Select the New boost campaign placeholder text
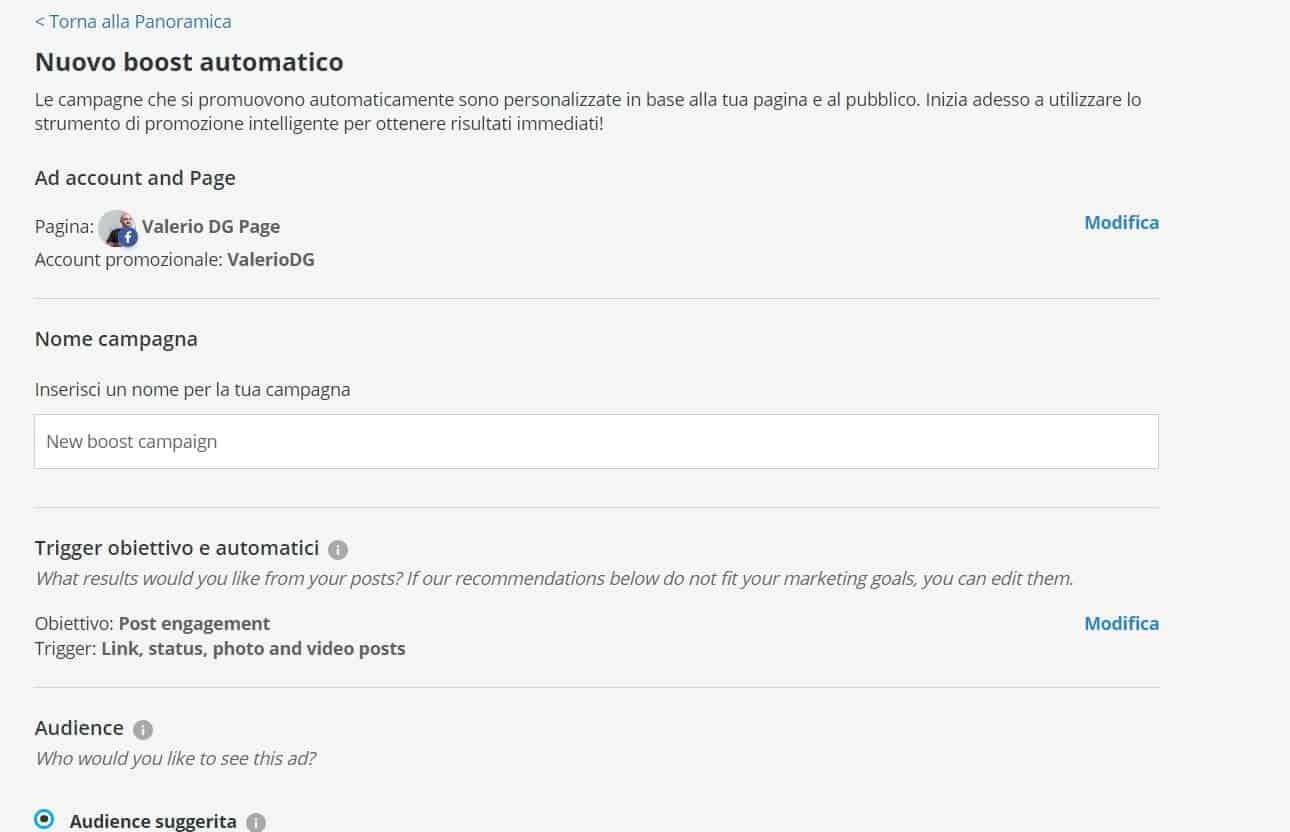Image resolution: width=1290 pixels, height=832 pixels. click(x=131, y=441)
